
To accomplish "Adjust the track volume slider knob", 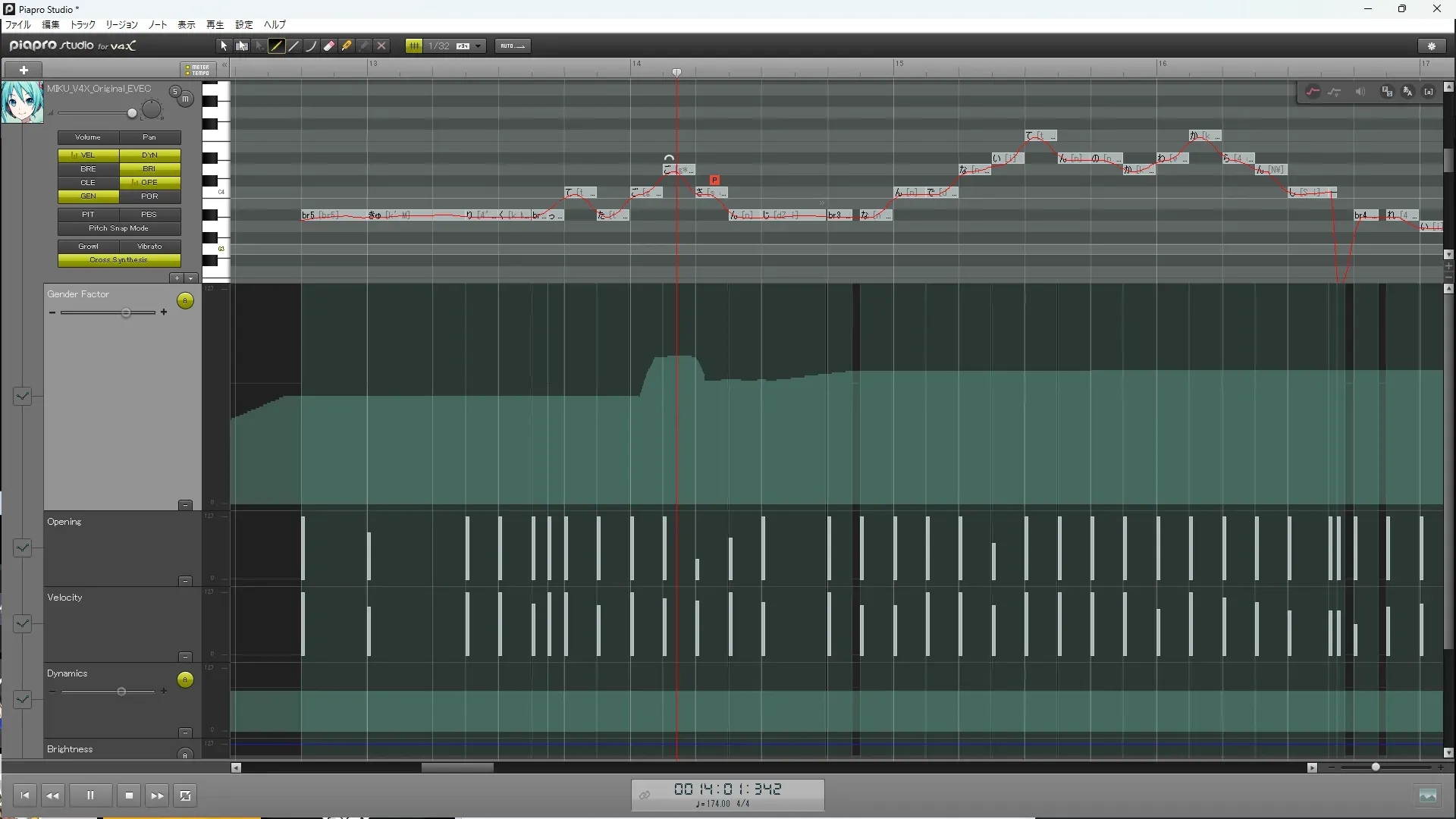I will point(132,114).
